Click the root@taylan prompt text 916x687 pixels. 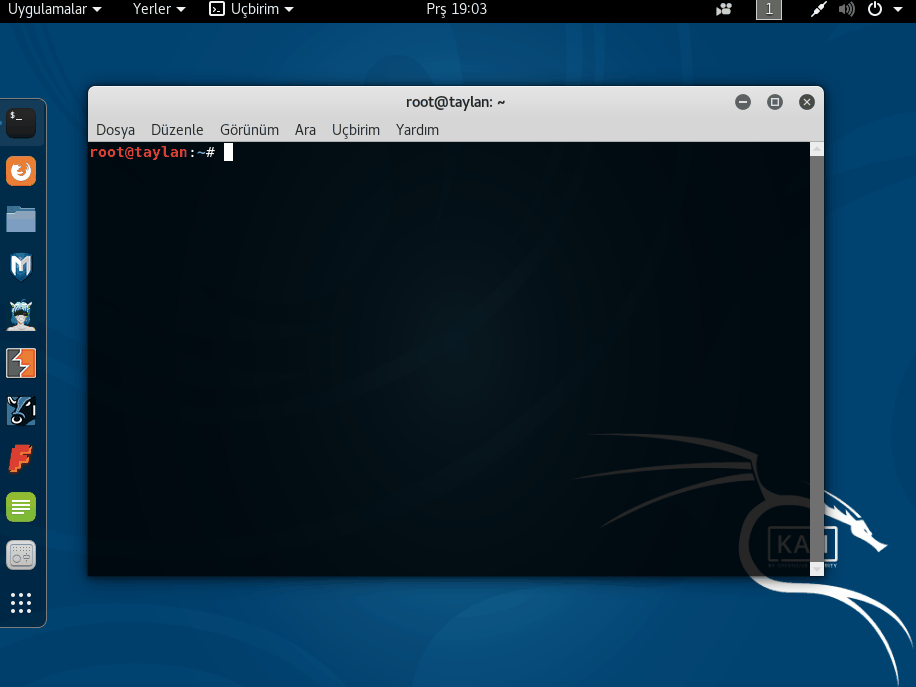138,152
